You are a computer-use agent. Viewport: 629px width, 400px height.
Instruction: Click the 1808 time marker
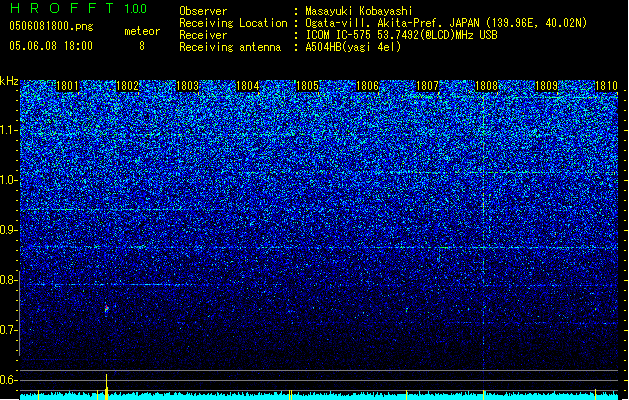pyautogui.click(x=487, y=86)
